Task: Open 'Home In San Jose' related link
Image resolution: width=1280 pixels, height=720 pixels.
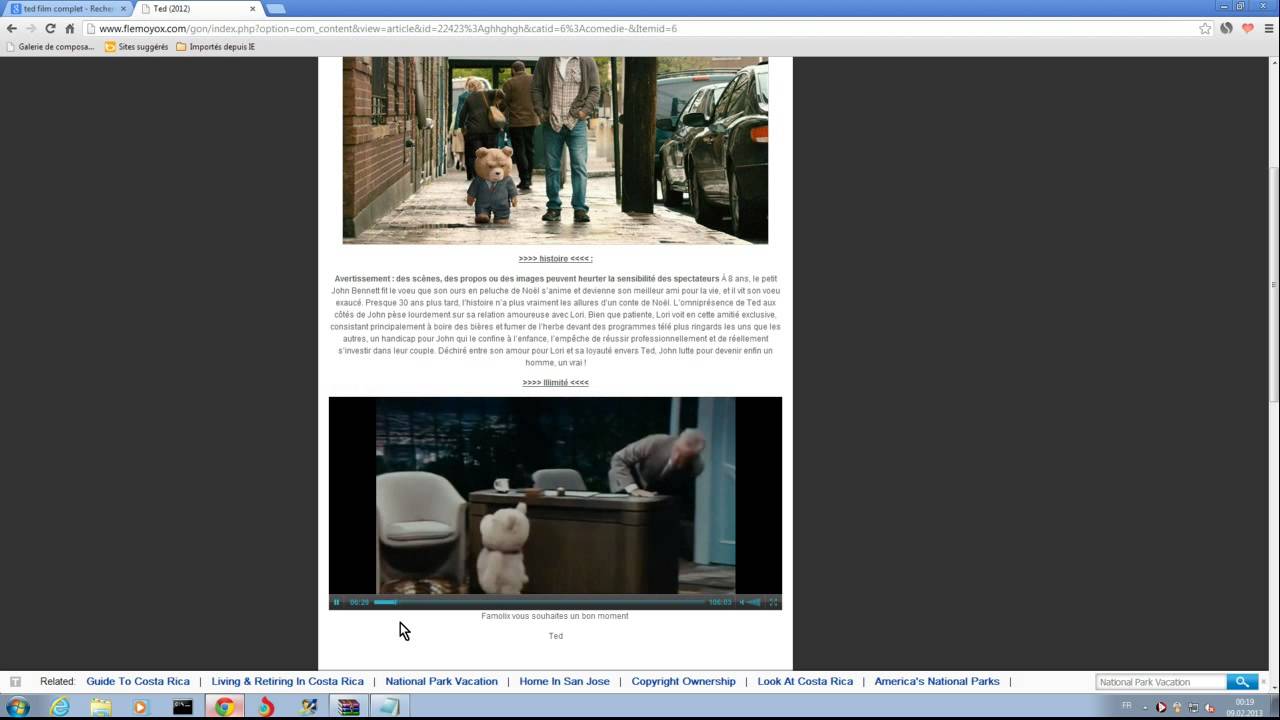Action: tap(564, 681)
